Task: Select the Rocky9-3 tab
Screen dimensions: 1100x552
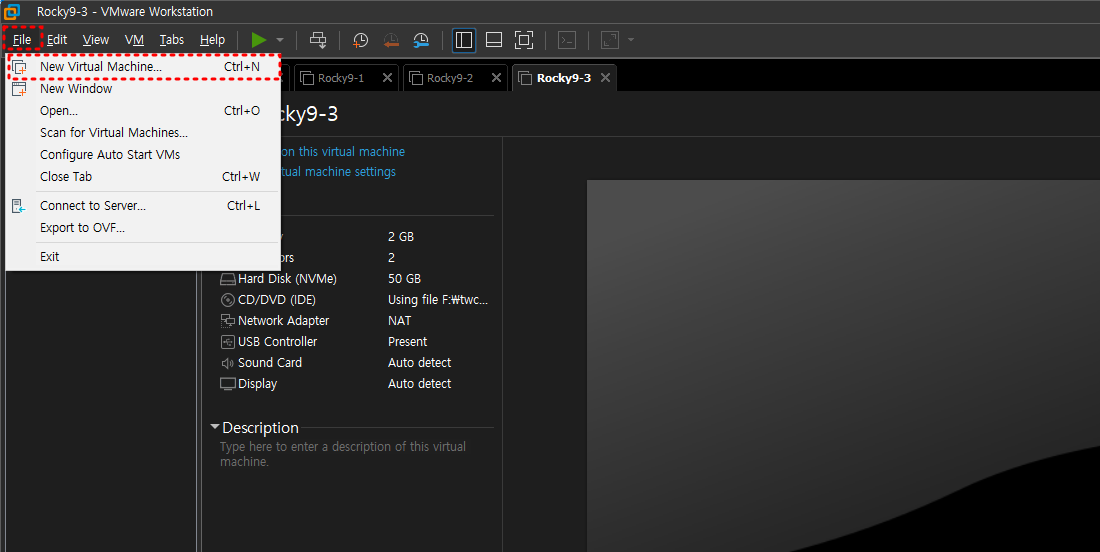Action: pos(563,78)
